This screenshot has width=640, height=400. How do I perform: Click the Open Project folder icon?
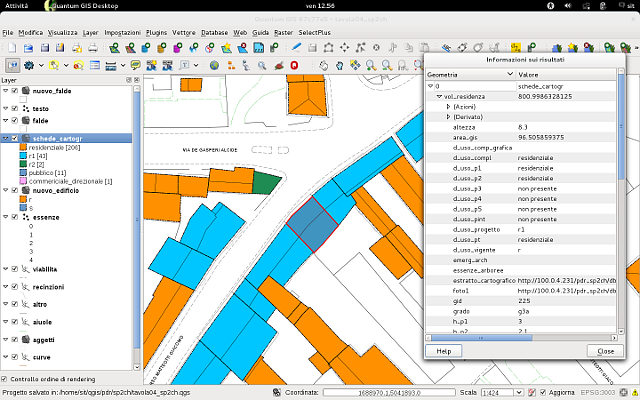click(x=26, y=47)
